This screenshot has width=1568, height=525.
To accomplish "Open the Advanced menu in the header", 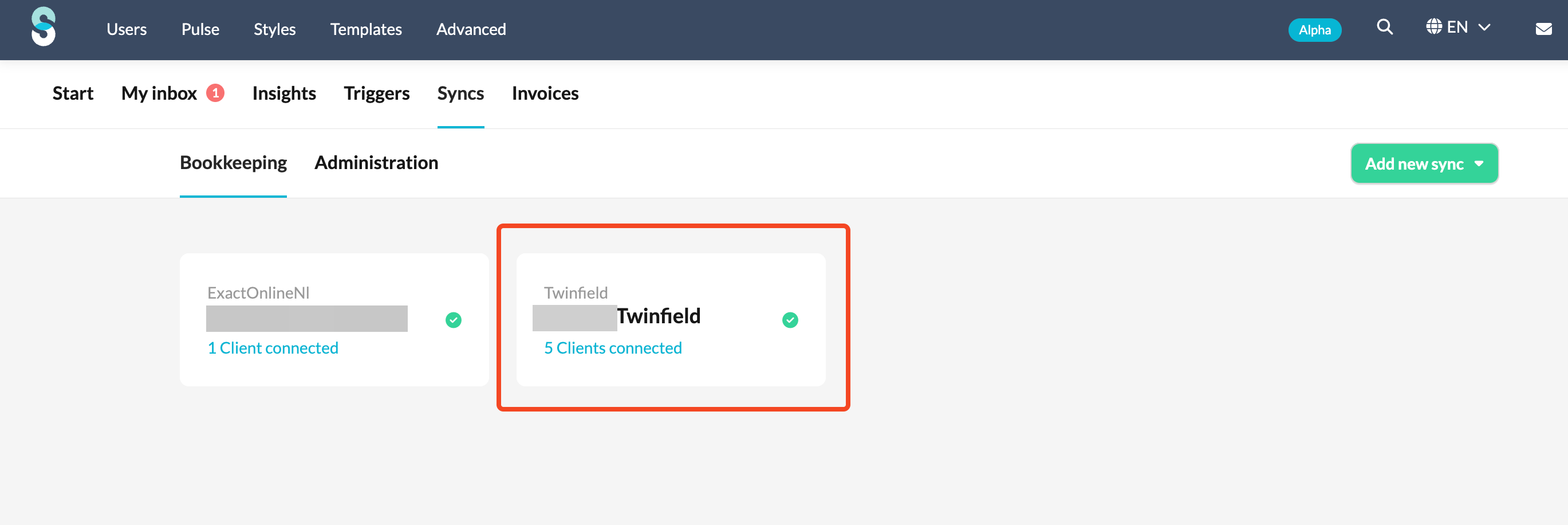I will [x=471, y=29].
